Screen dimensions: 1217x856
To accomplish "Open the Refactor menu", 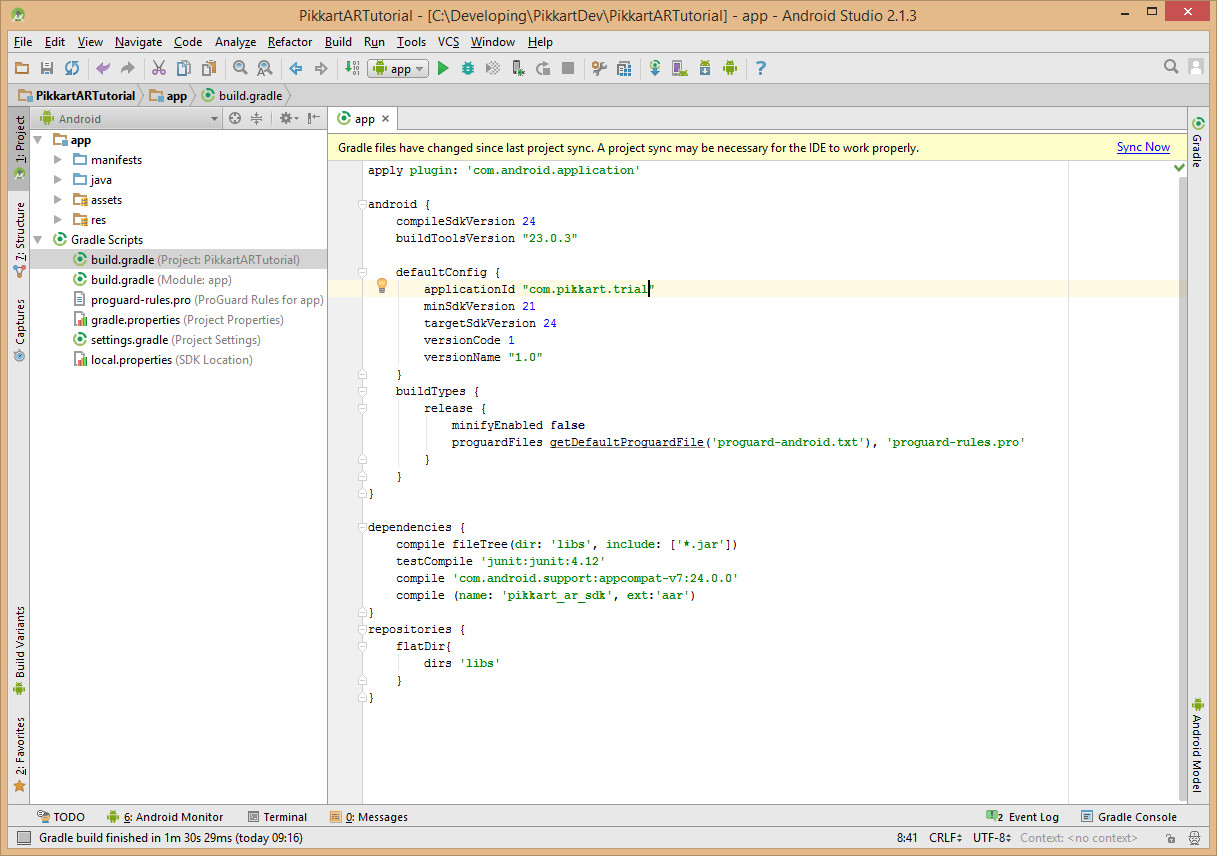I will [290, 42].
